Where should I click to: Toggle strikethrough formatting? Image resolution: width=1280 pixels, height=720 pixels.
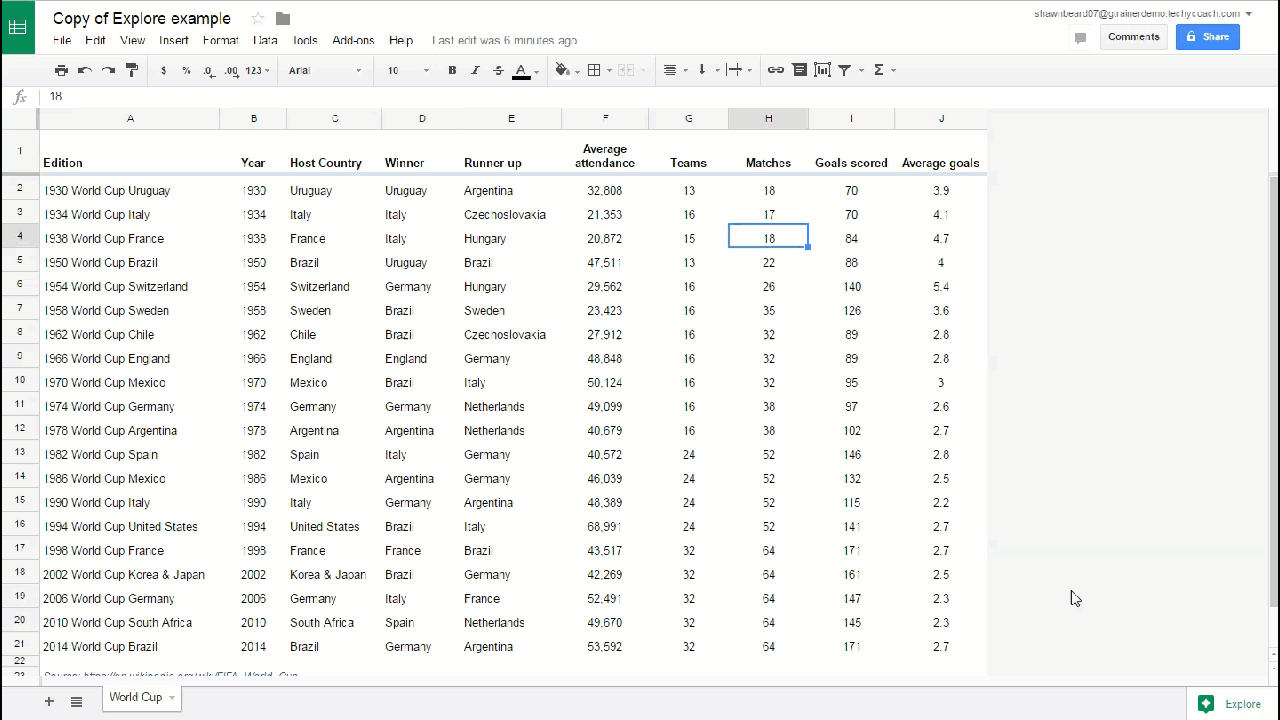click(x=498, y=70)
